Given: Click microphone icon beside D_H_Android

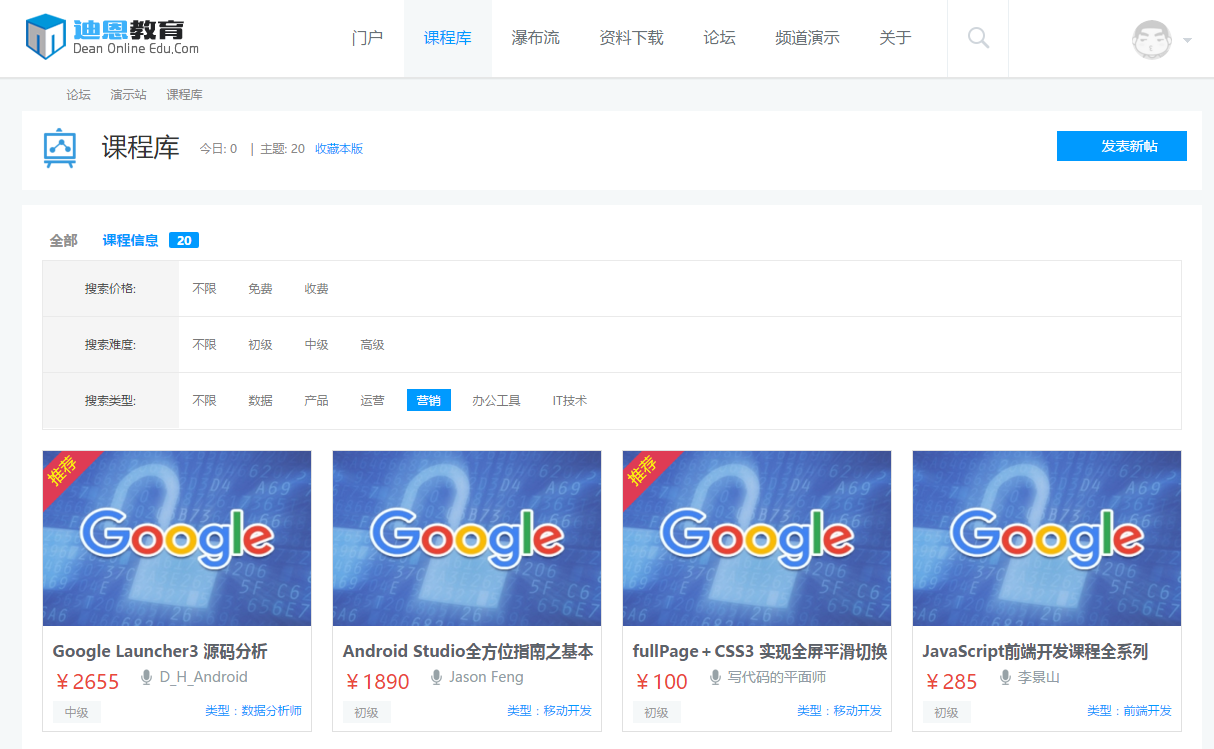Looking at the screenshot, I should tap(146, 678).
